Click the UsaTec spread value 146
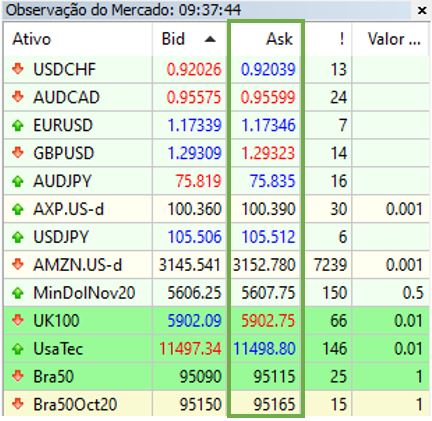This screenshot has height=421, width=432. coord(335,349)
